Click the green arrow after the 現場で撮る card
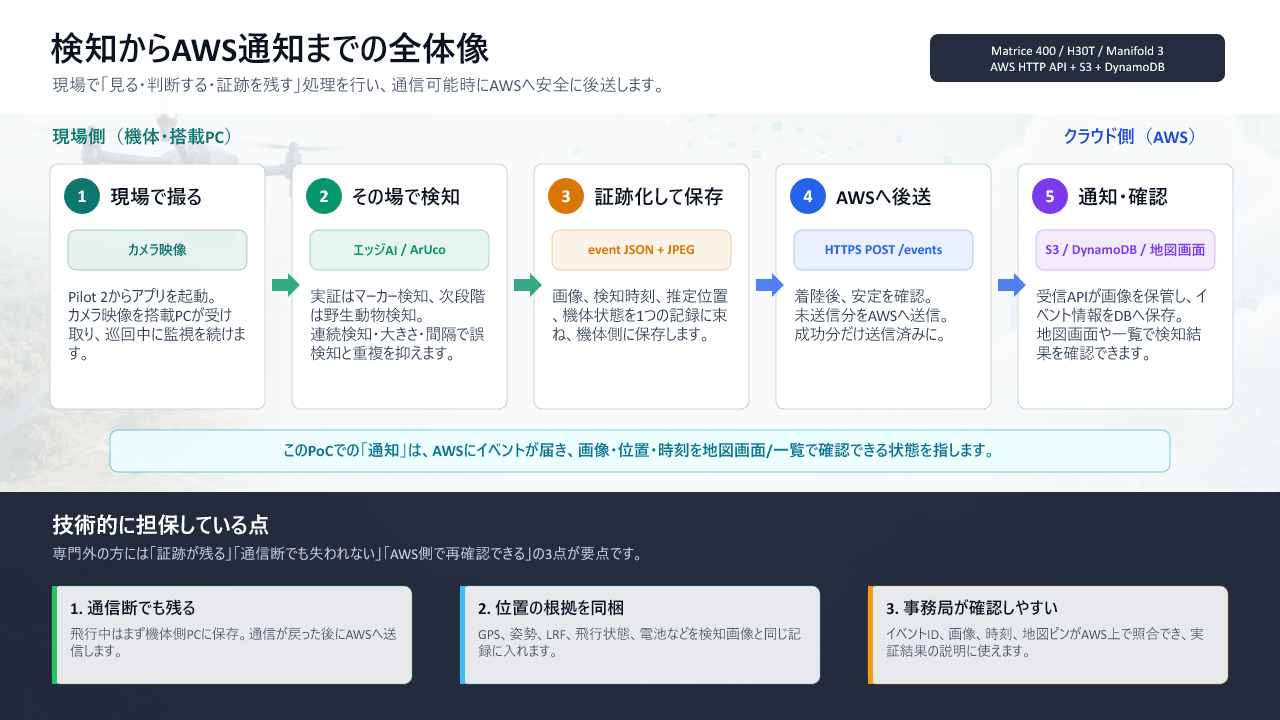This screenshot has width=1280, height=720. pyautogui.click(x=286, y=285)
